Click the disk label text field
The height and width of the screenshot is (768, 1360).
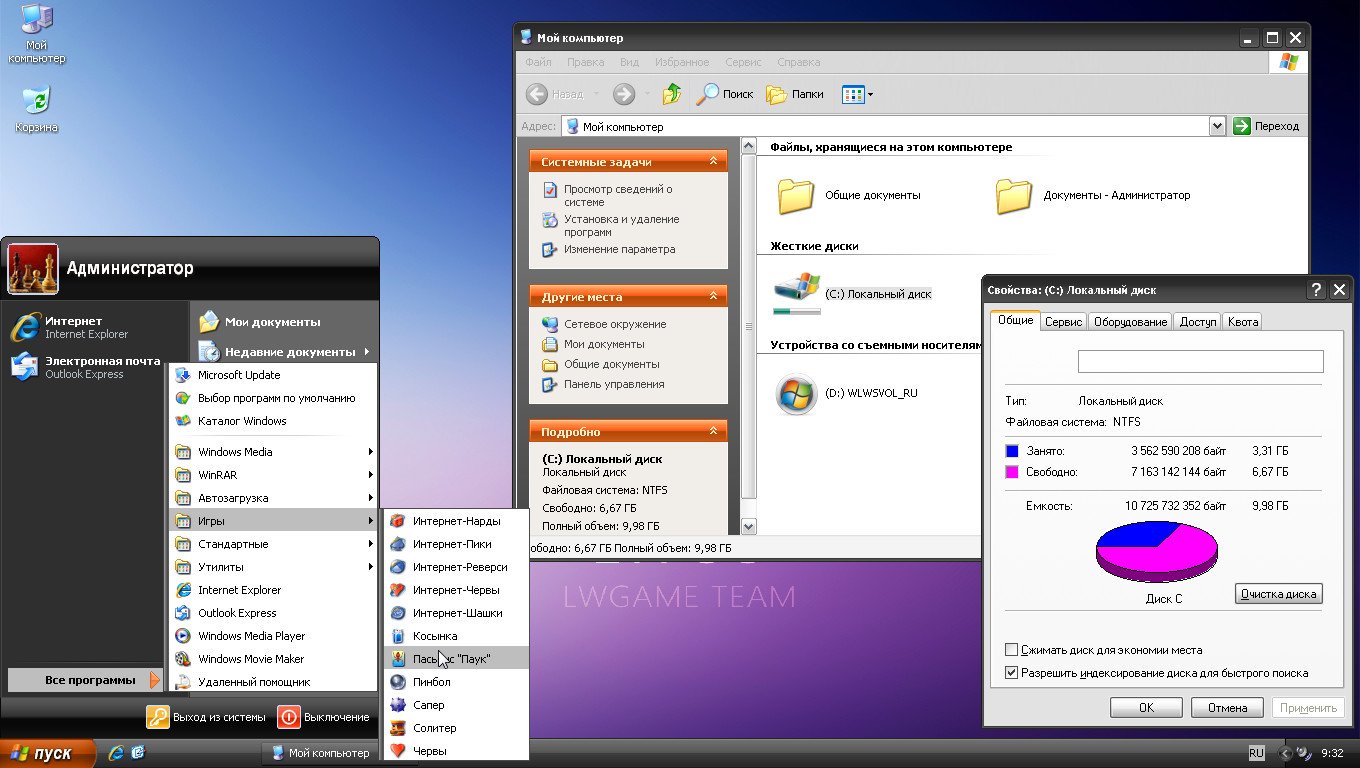[1200, 362]
